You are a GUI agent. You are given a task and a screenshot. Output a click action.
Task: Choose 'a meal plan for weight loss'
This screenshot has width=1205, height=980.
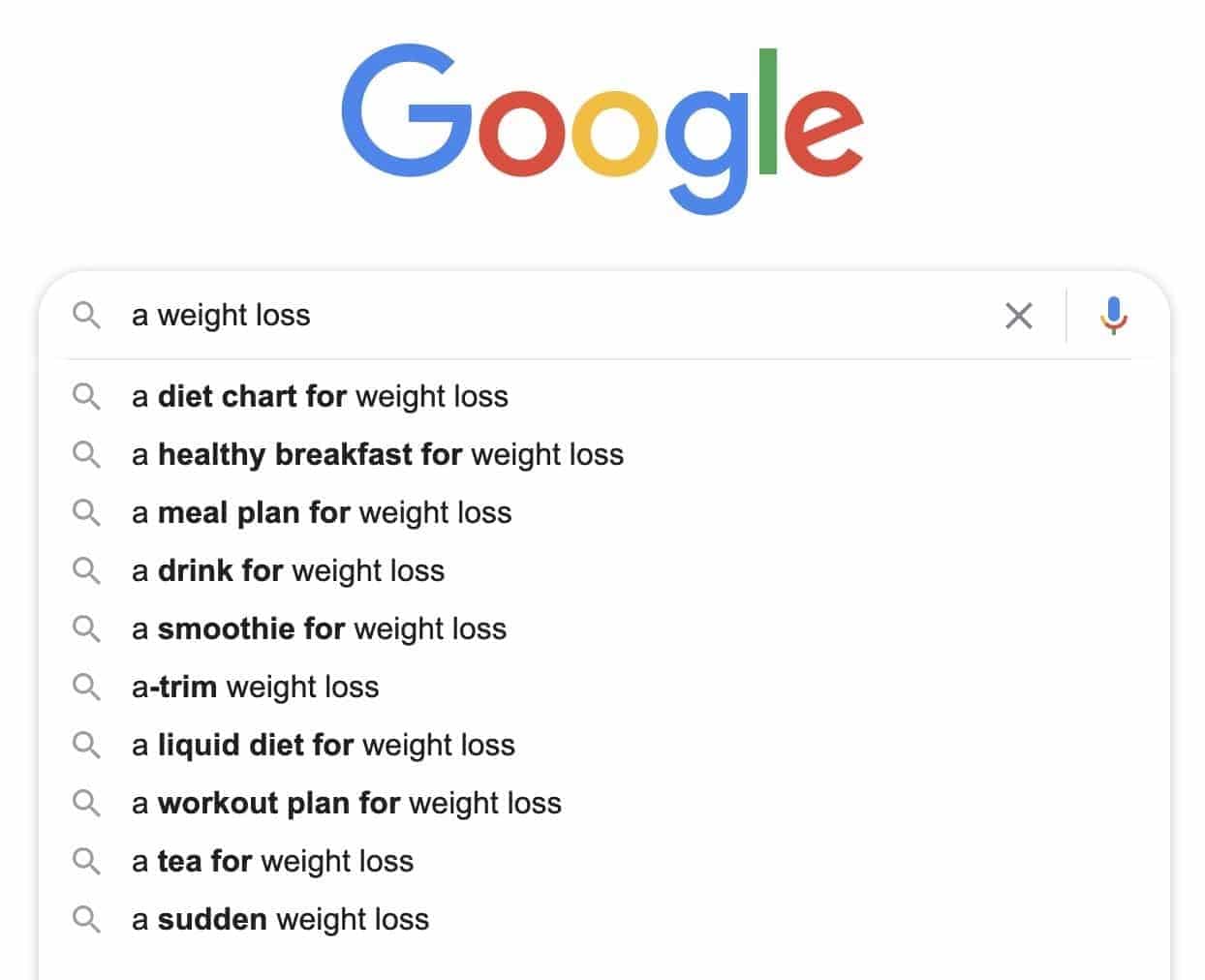click(x=603, y=512)
